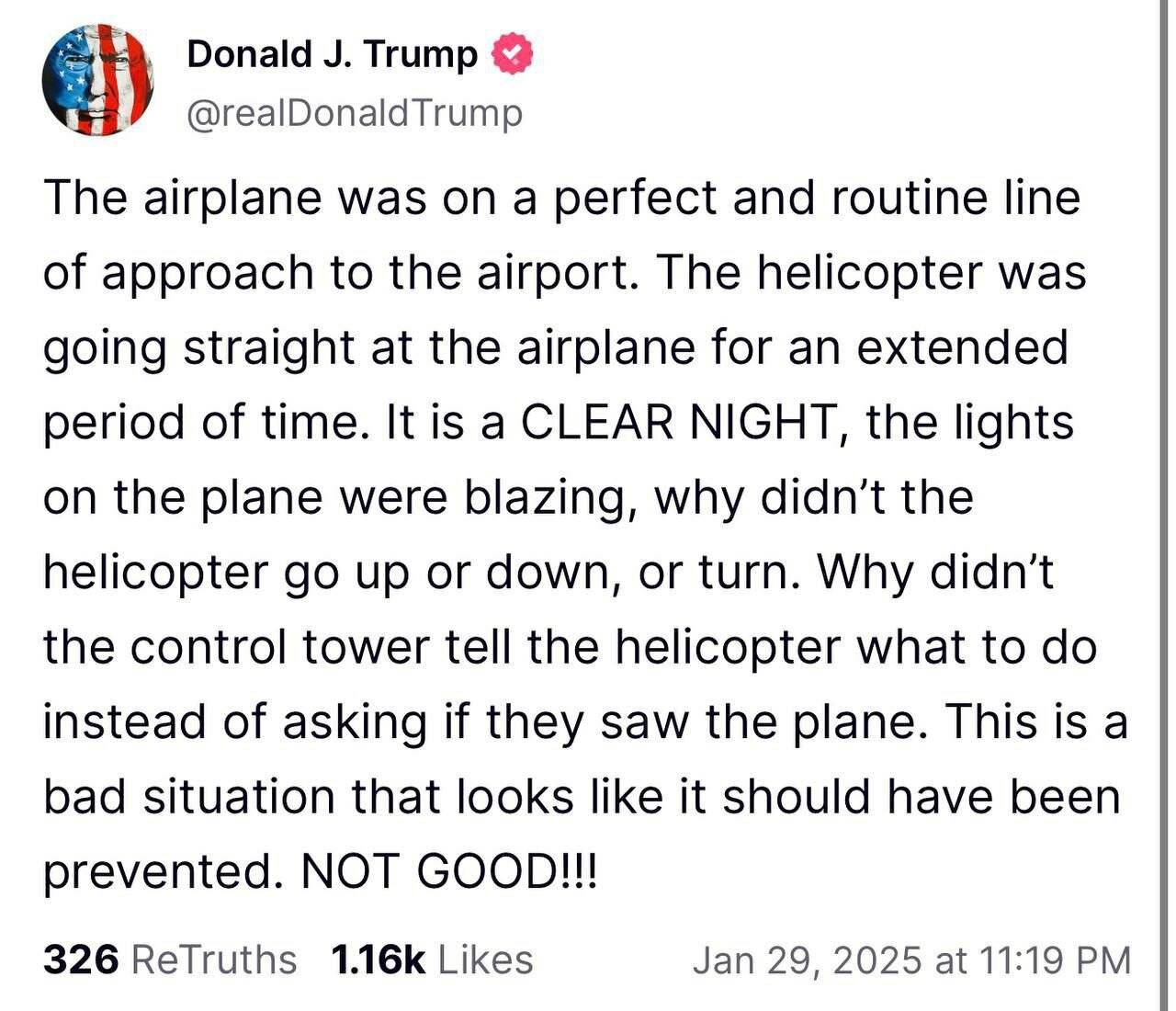Click the Jan 29, 2025 date
The height and width of the screenshot is (1011, 1176).
pos(806,960)
